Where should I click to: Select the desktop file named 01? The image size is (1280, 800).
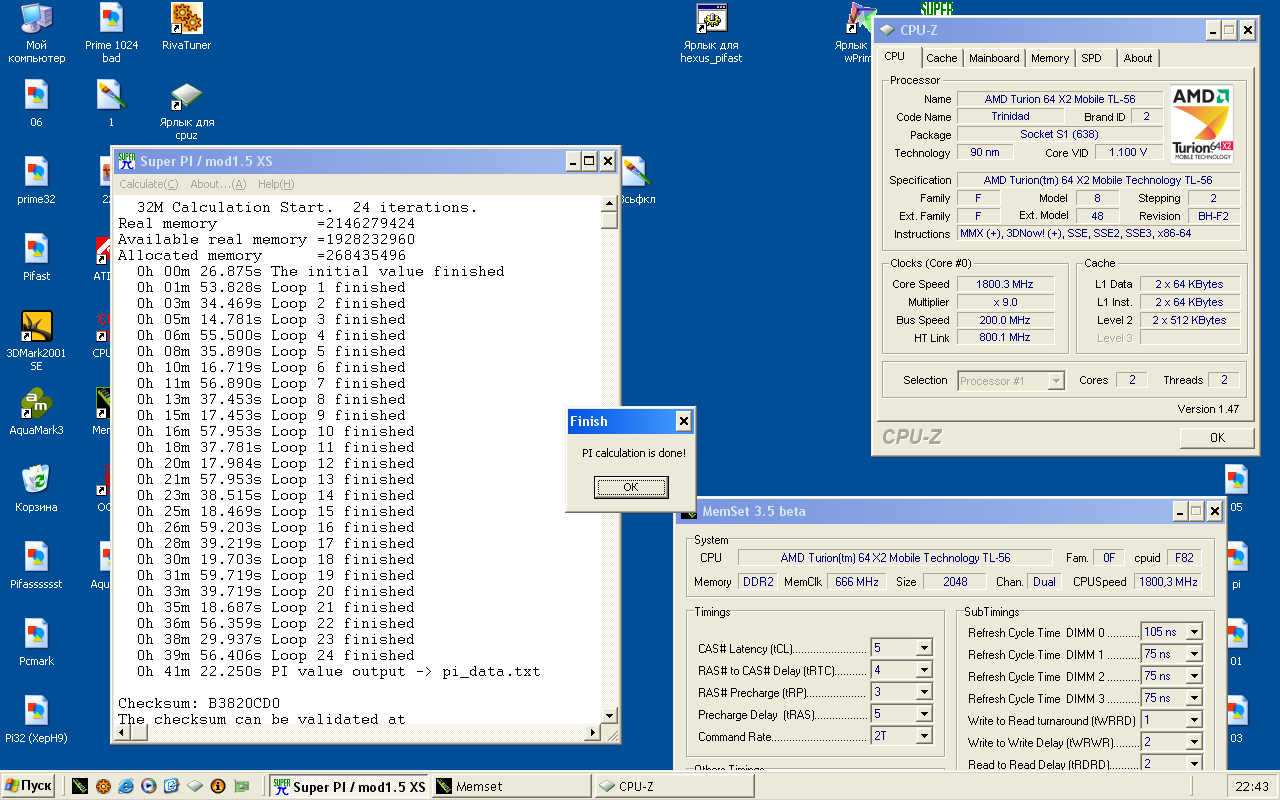(x=1237, y=643)
